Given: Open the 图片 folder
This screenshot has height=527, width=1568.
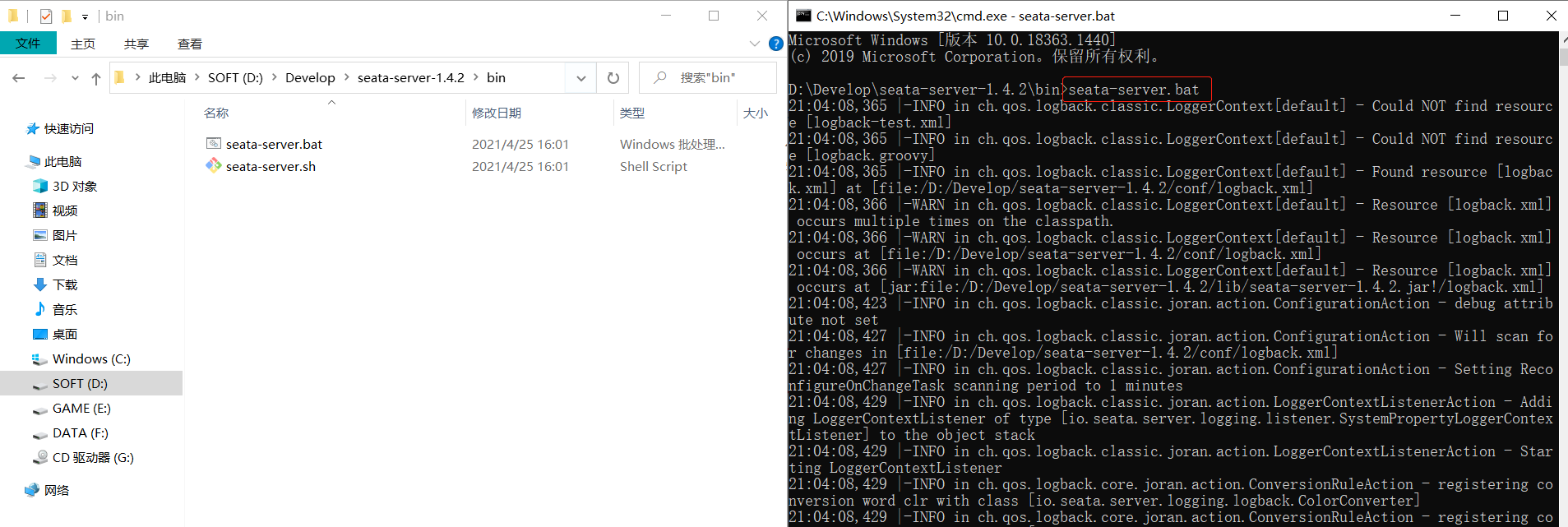Looking at the screenshot, I should click(65, 235).
